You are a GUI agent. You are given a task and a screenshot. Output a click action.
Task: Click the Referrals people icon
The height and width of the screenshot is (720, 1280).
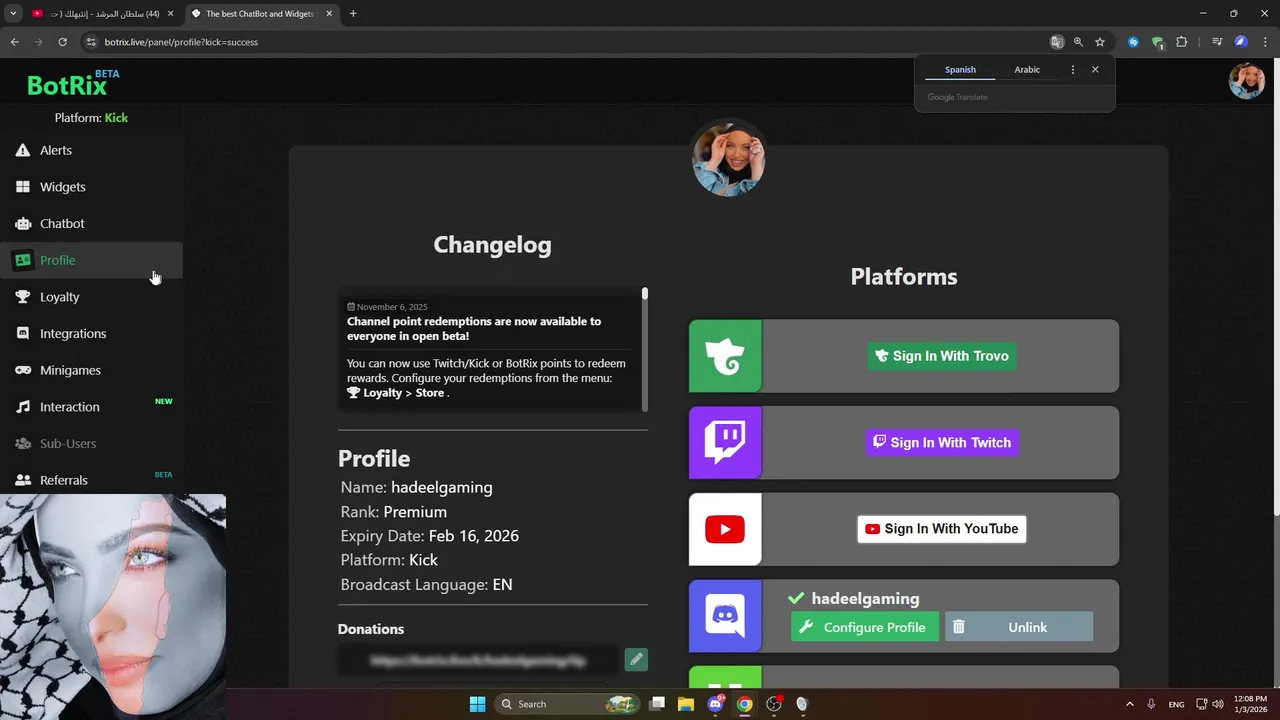tap(23, 480)
